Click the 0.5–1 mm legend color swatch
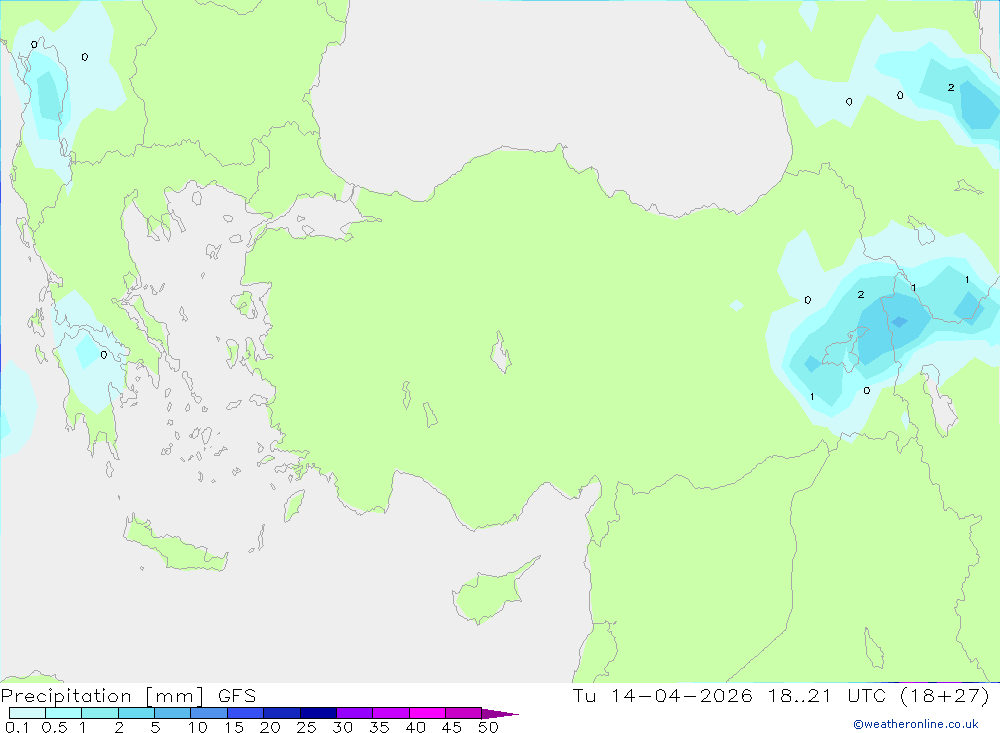Image resolution: width=1000 pixels, height=733 pixels. (64, 713)
